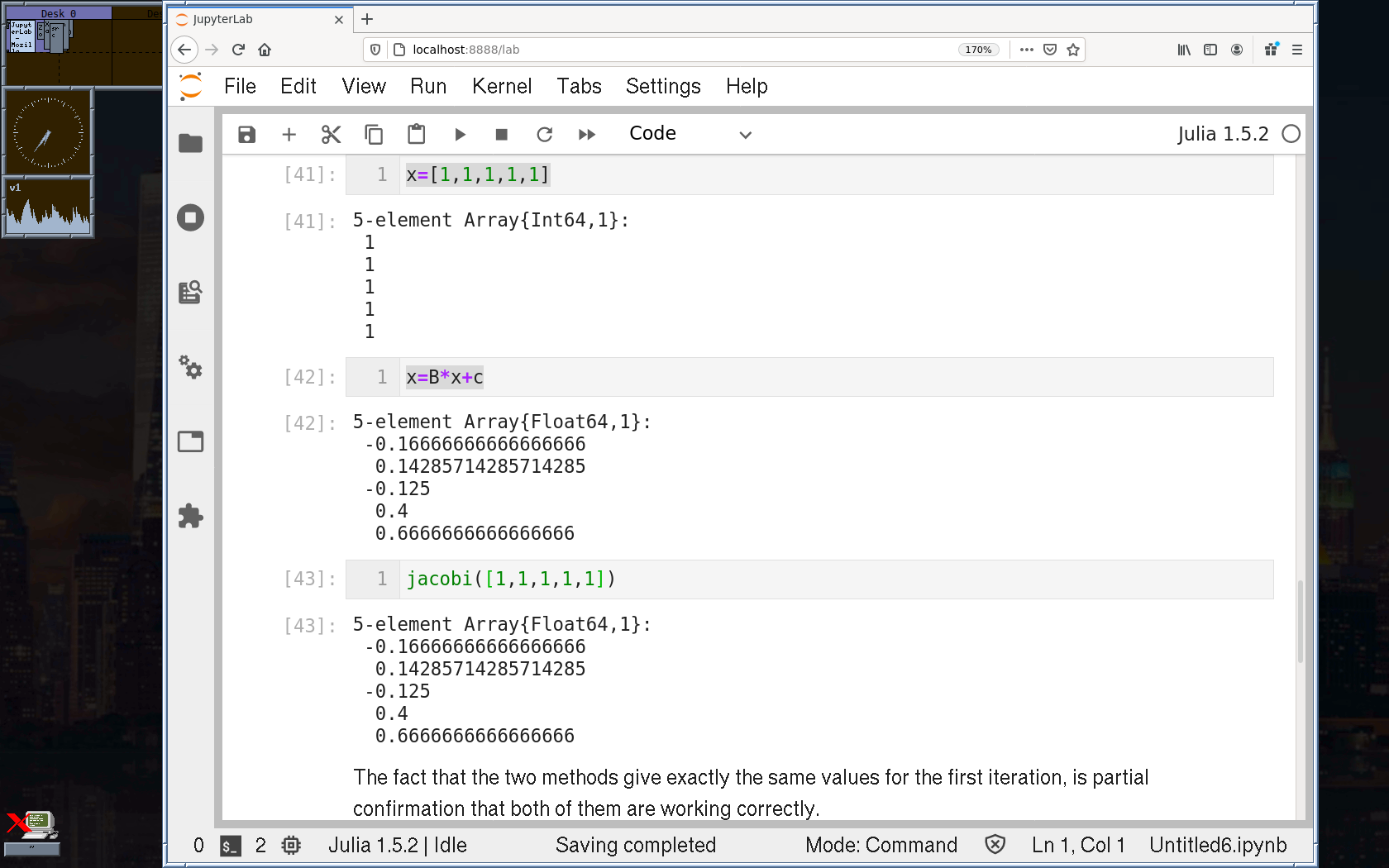Restart kernel and run all cells

pyautogui.click(x=587, y=135)
